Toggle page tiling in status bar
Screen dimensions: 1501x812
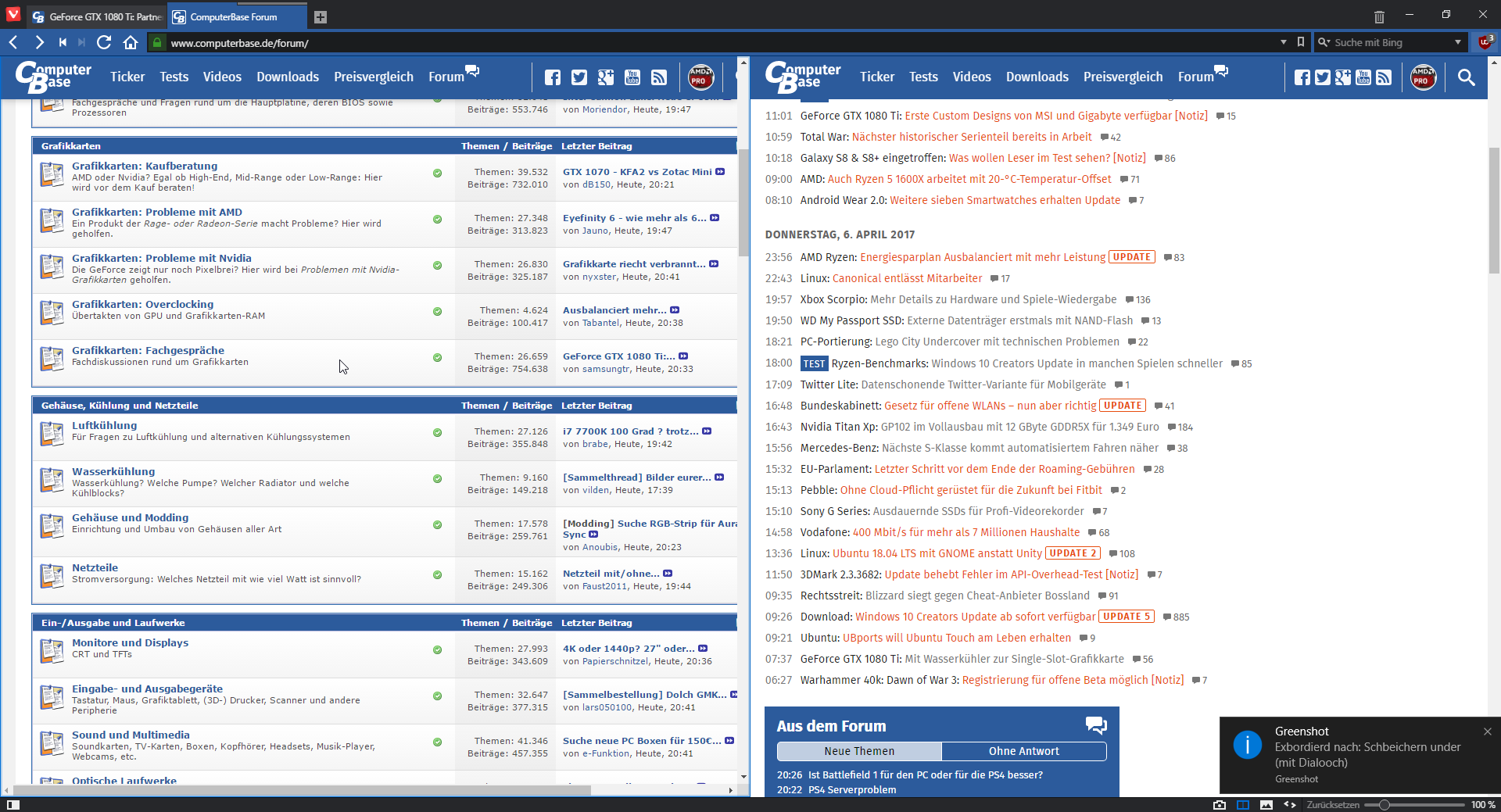pyautogui.click(x=1243, y=804)
